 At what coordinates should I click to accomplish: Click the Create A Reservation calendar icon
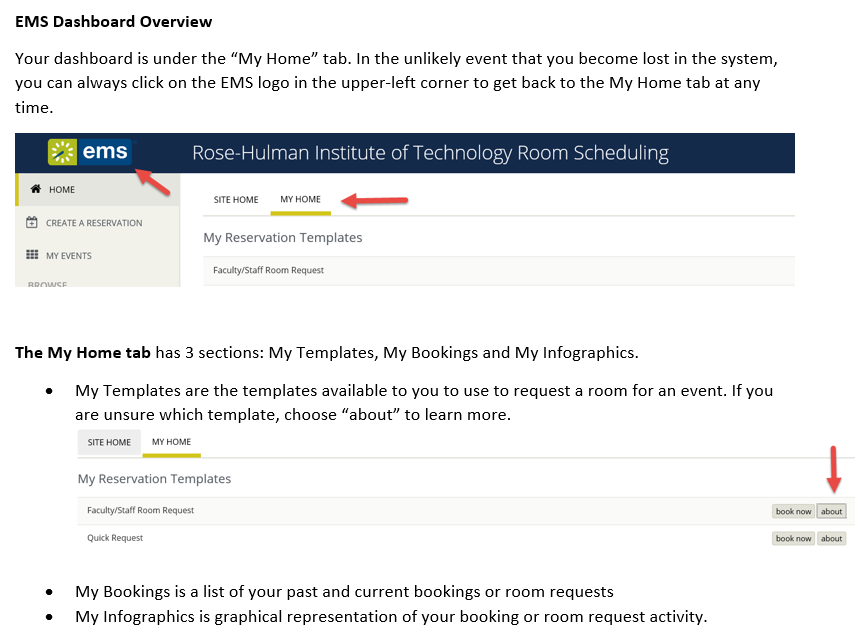(32, 222)
